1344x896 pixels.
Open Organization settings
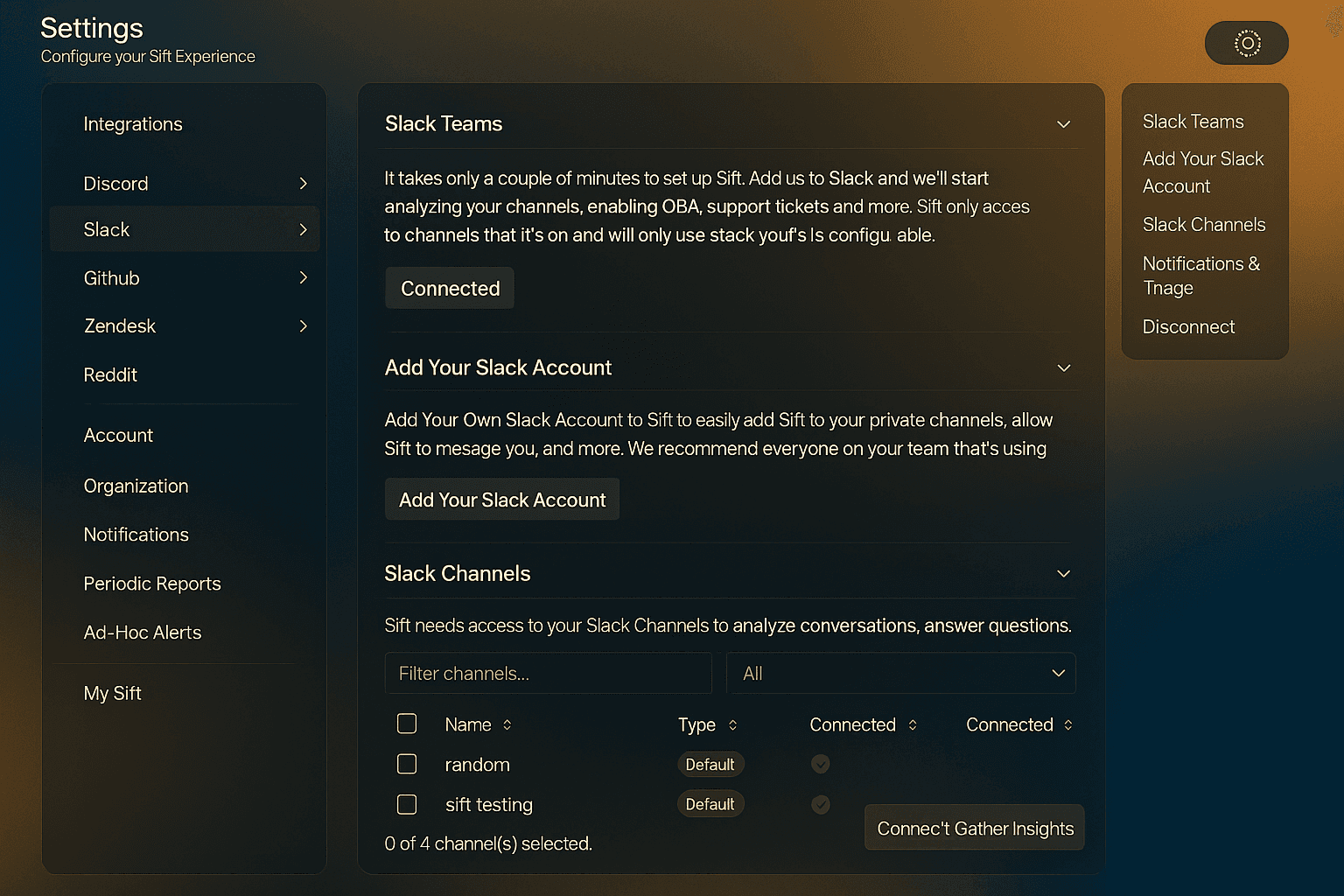click(136, 486)
